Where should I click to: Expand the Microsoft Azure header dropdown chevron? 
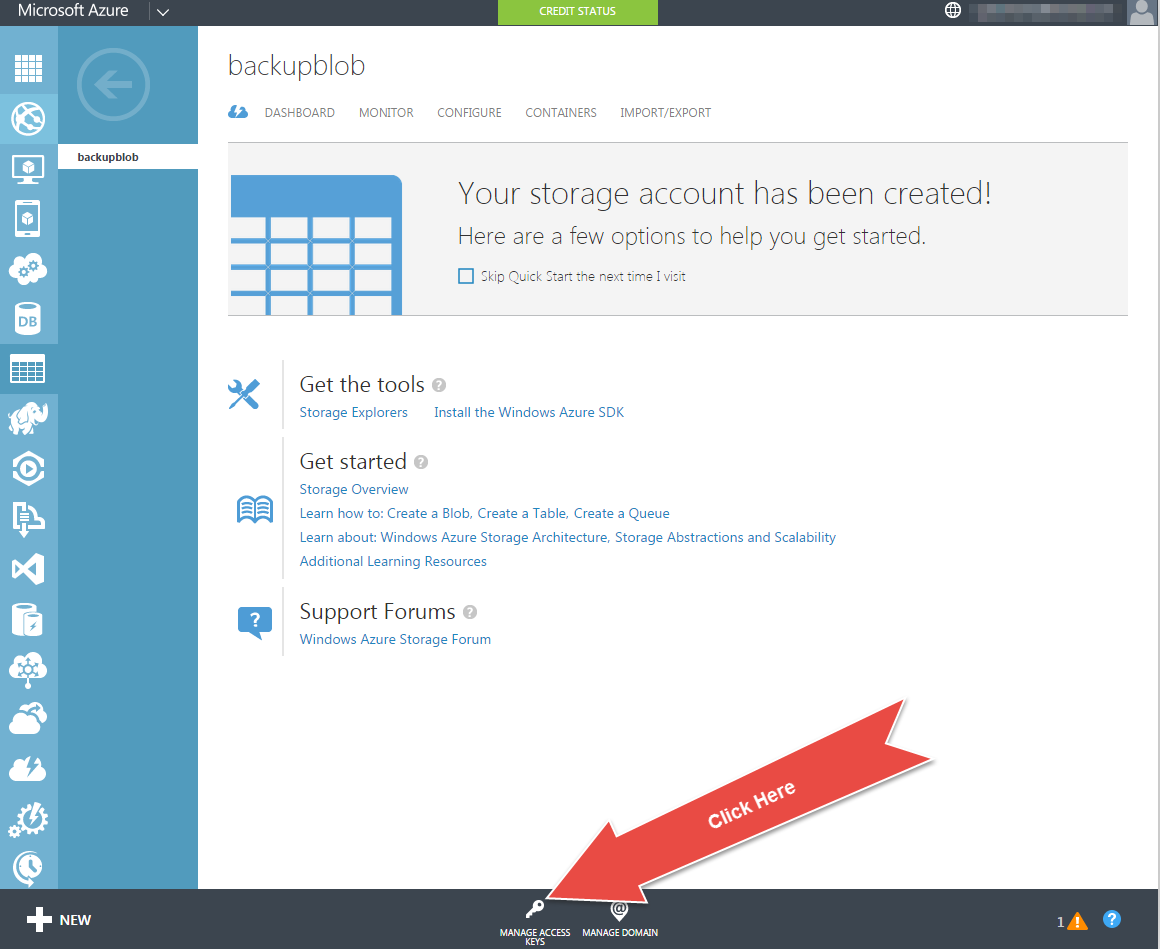coord(163,12)
